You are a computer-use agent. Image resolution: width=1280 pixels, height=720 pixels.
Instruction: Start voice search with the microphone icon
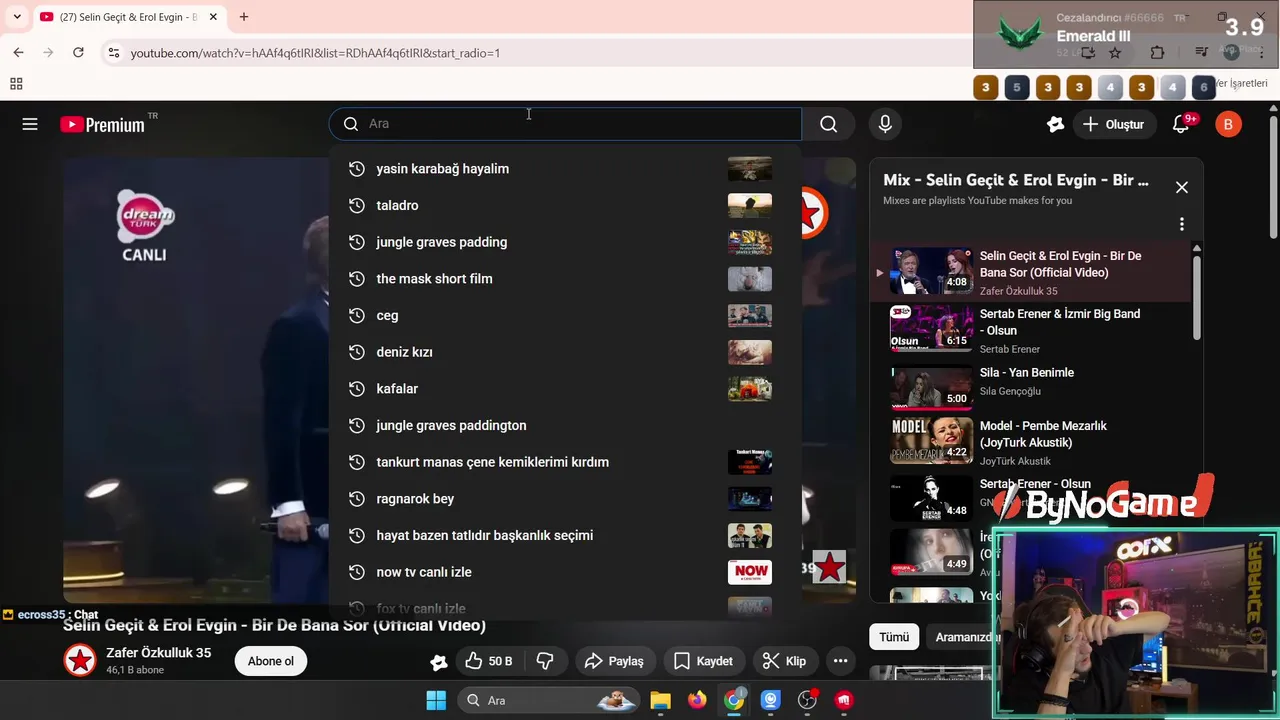885,124
